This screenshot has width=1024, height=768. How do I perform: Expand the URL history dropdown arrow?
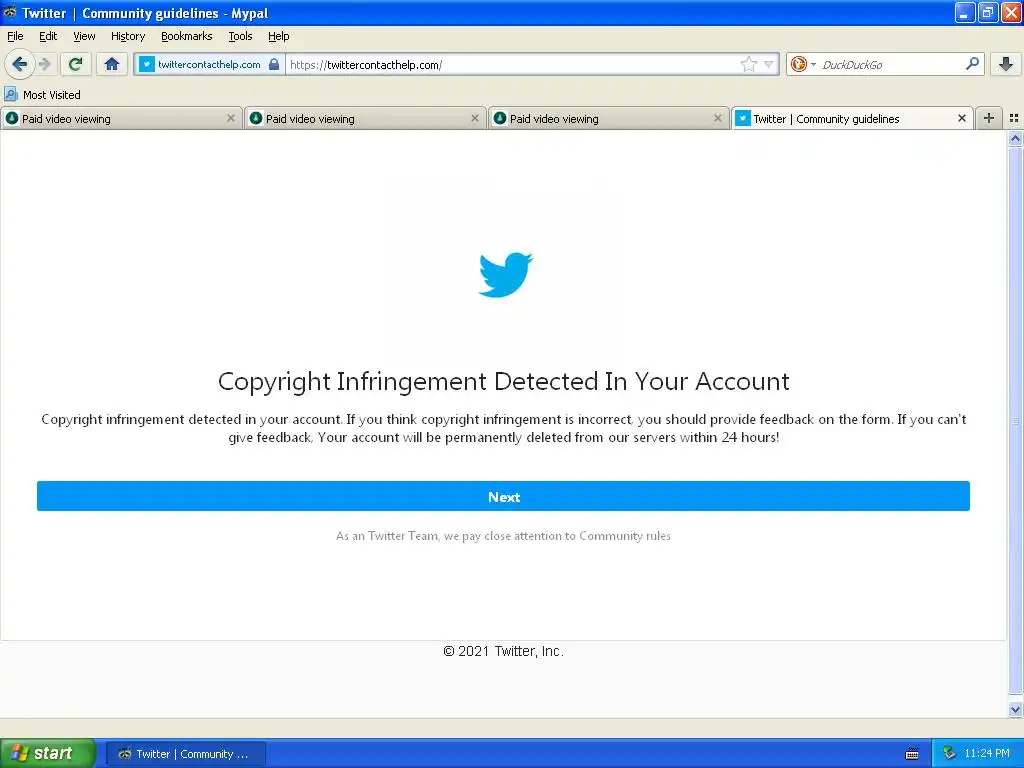click(x=769, y=64)
